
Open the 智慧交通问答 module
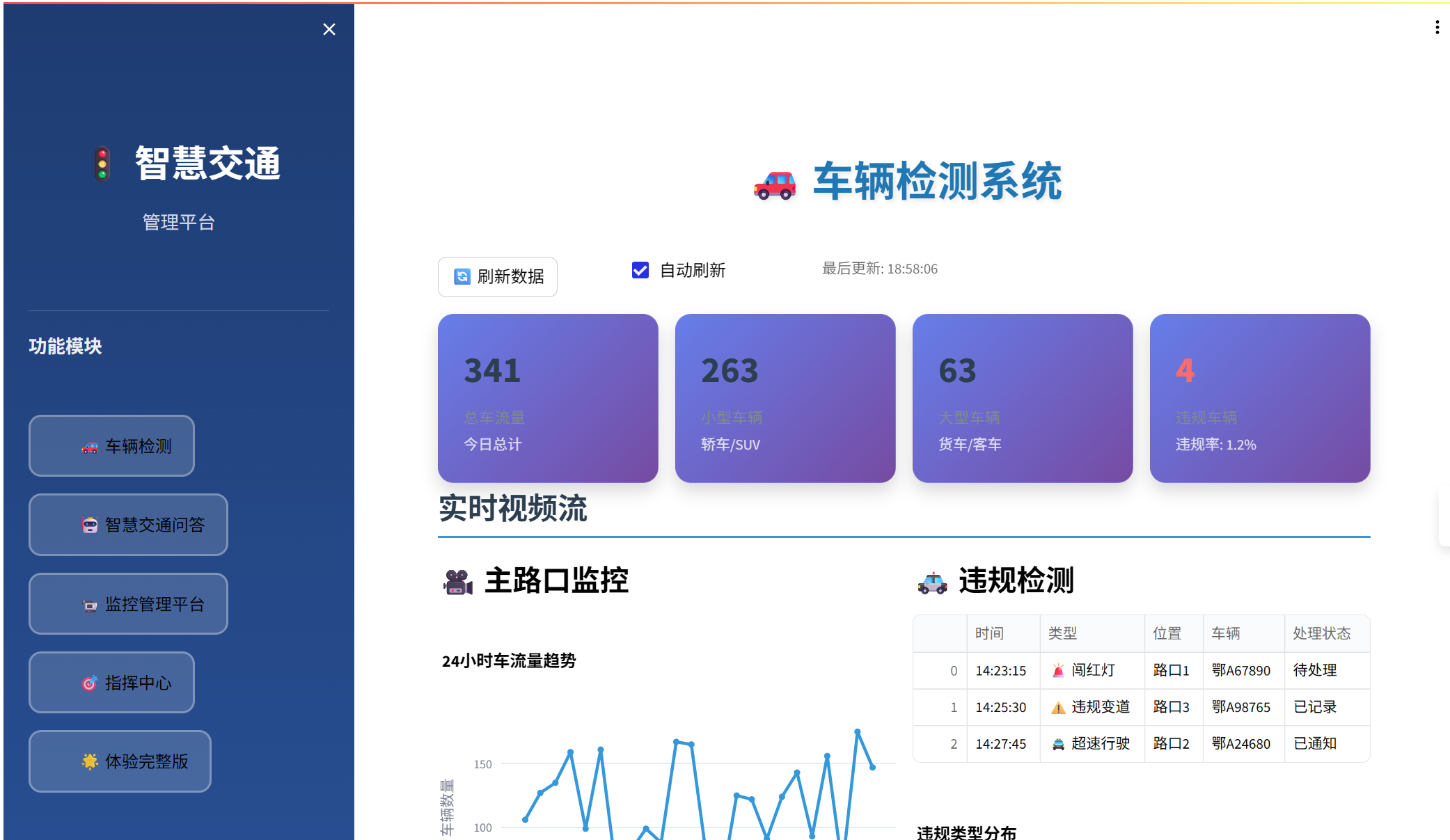(128, 525)
